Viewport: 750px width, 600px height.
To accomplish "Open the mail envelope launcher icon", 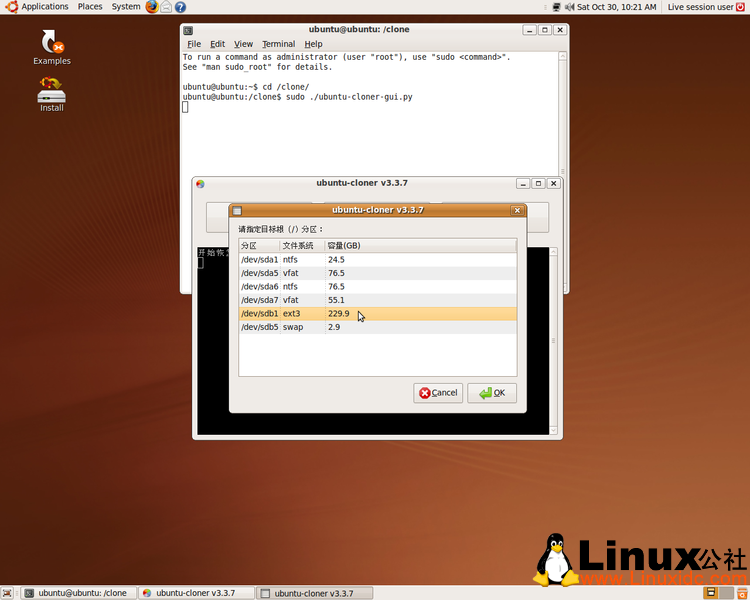I will (166, 7).
